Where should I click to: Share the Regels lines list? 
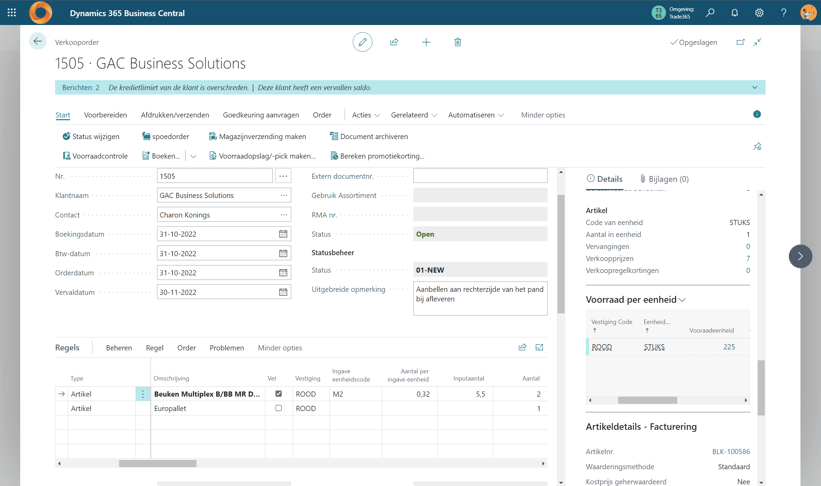pos(522,347)
